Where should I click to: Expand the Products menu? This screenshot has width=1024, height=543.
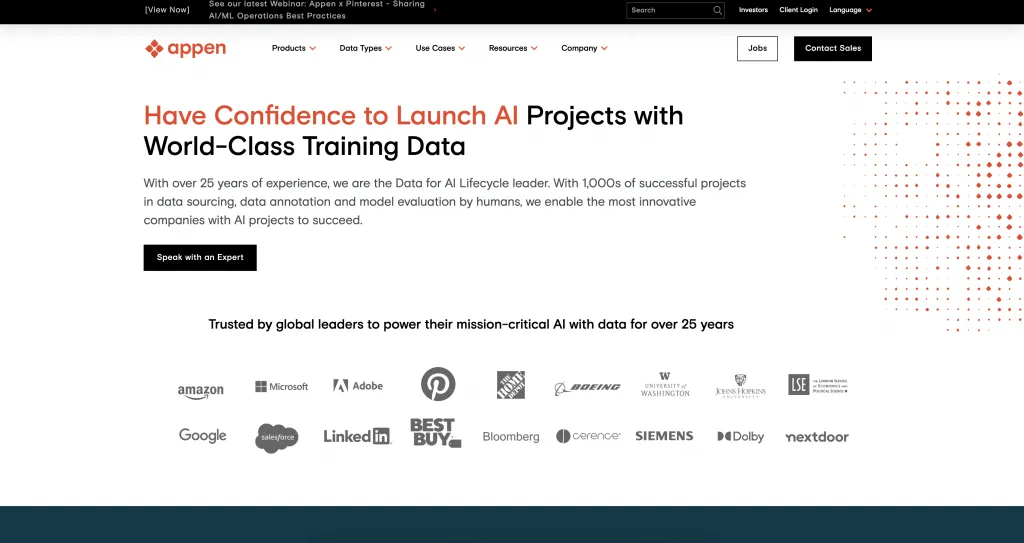click(294, 48)
